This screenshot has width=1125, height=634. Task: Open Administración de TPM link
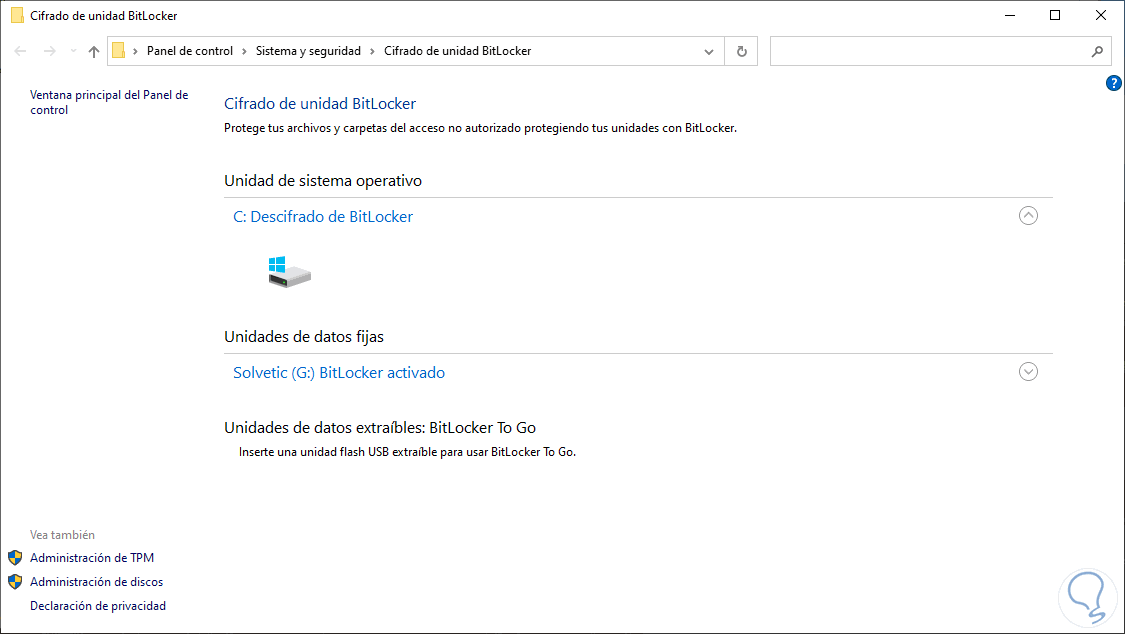[x=92, y=558]
